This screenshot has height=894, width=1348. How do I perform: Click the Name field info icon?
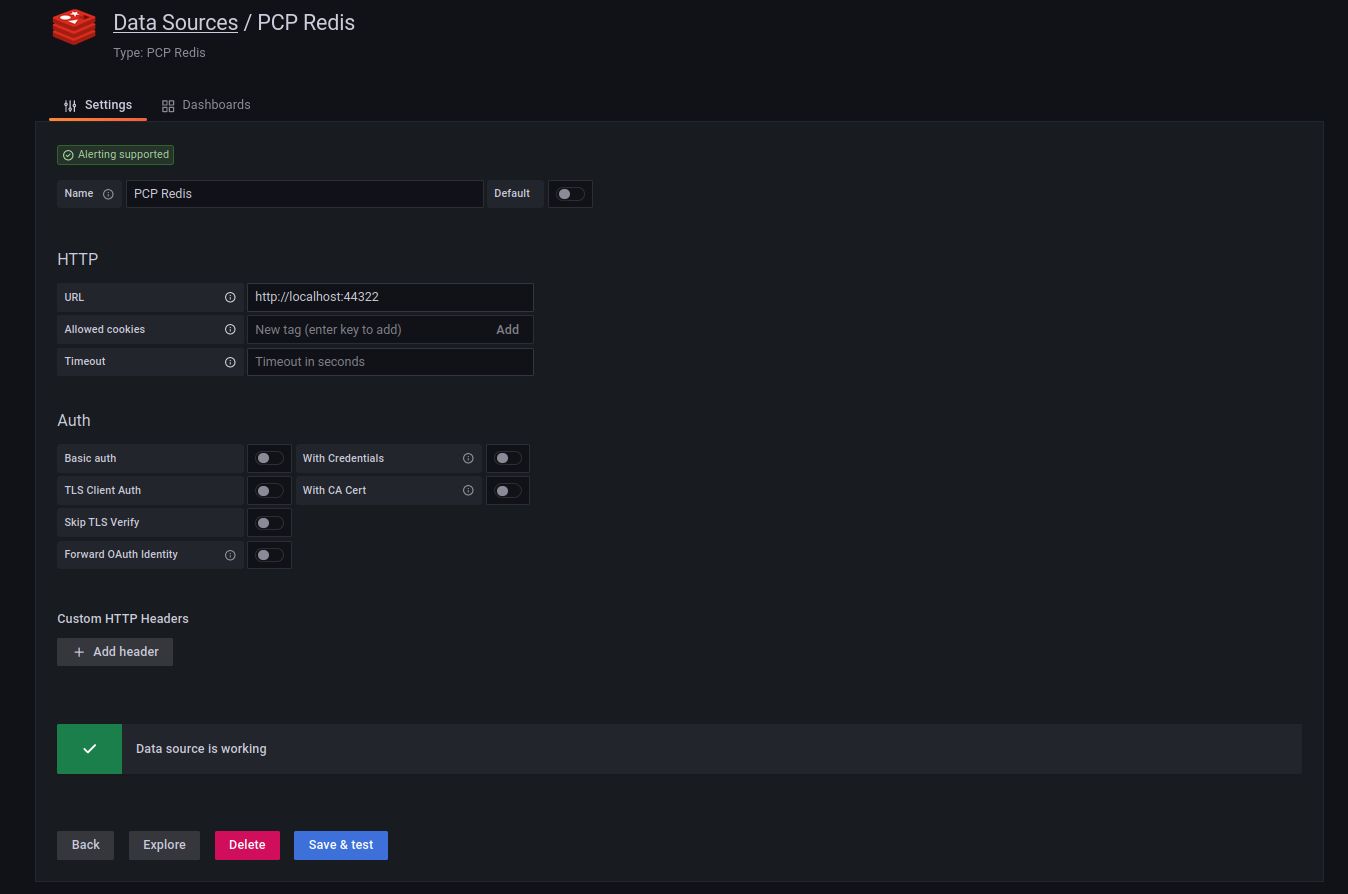click(108, 194)
